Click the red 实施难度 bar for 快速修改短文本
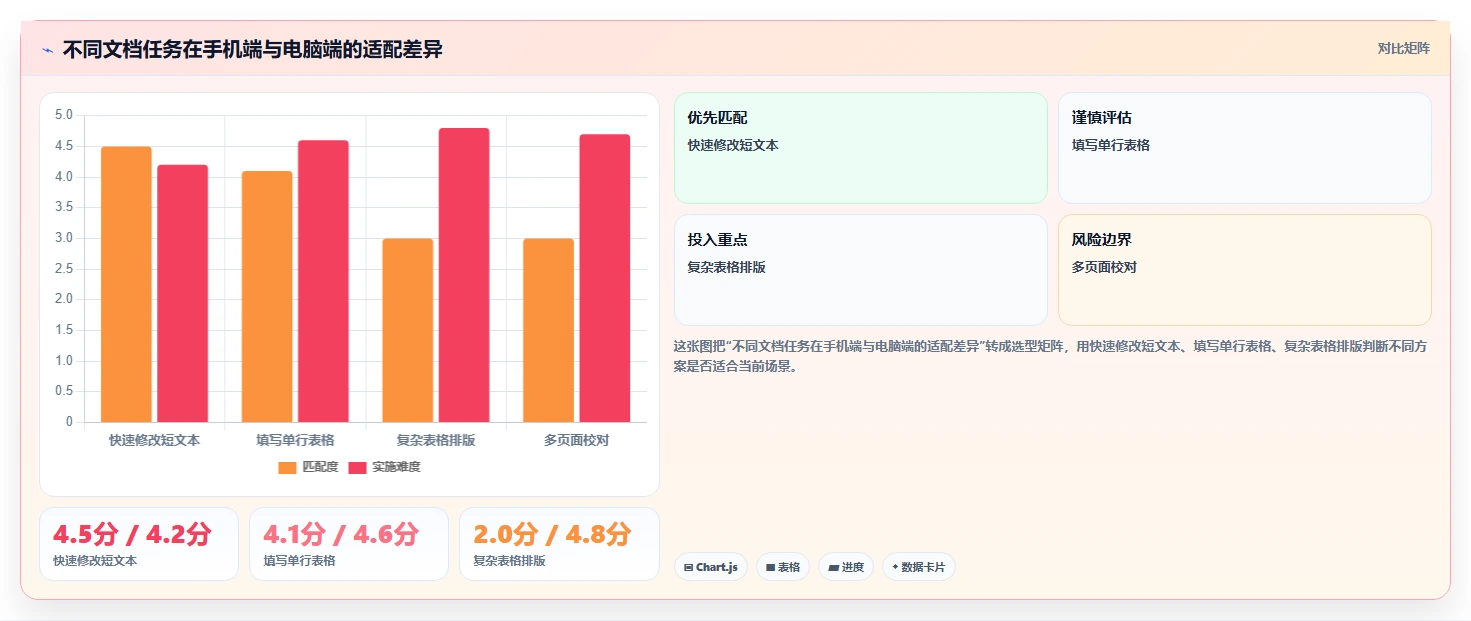 pos(183,293)
